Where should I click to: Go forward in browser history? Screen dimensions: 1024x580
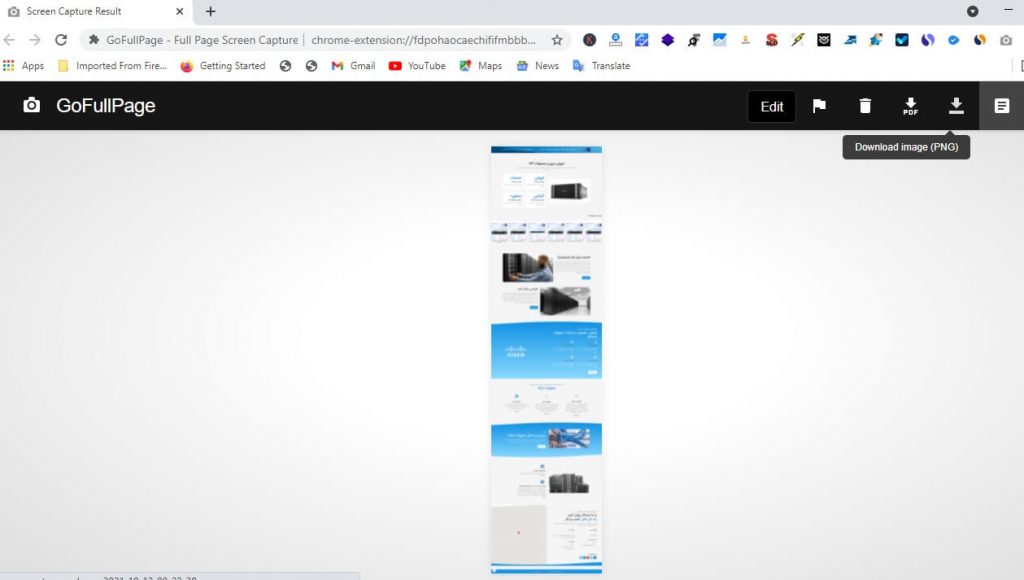(35, 40)
